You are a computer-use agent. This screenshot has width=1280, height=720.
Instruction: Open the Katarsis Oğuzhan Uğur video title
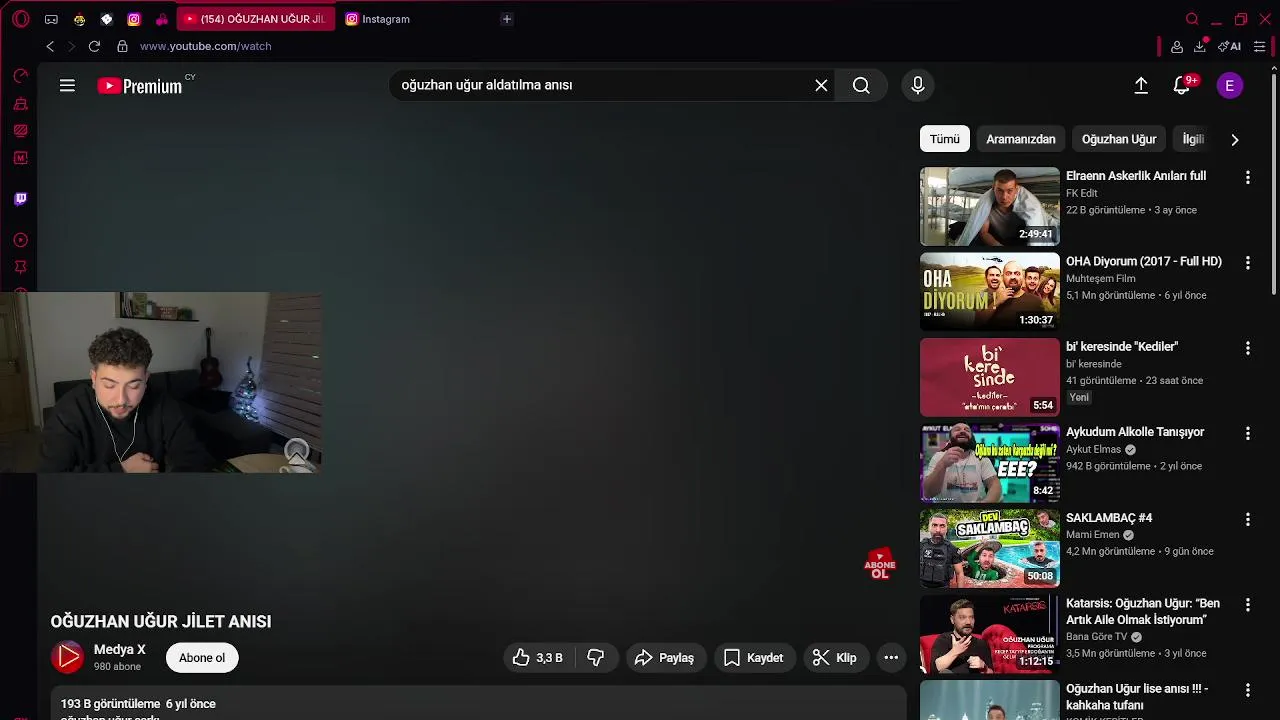[x=1143, y=612]
